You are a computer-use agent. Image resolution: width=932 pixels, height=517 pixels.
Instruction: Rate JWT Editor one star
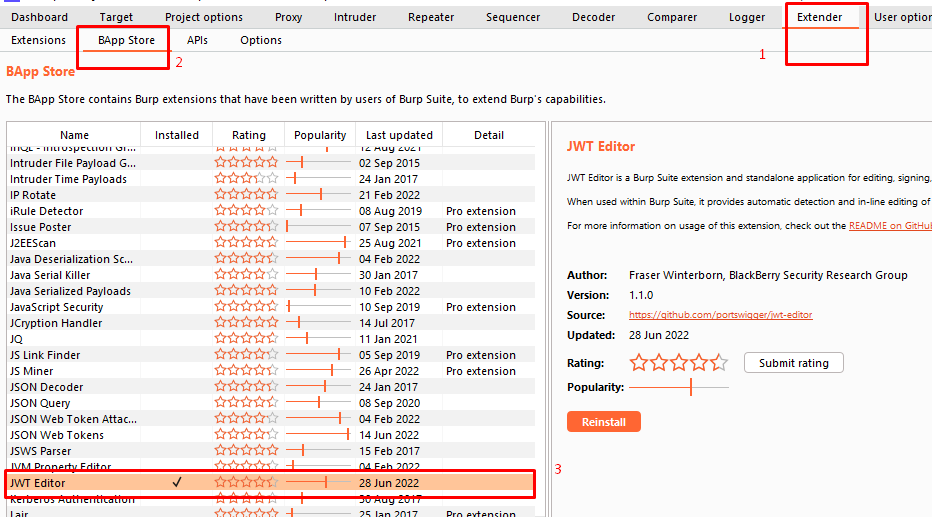coord(639,362)
